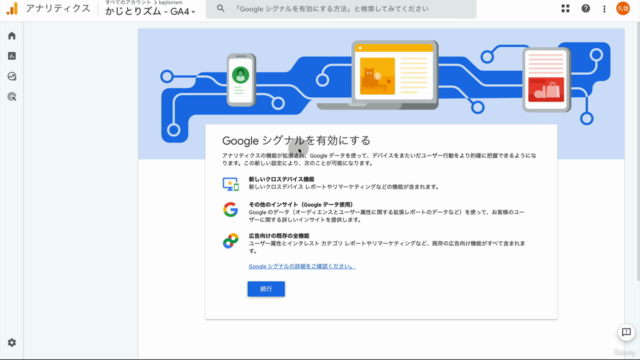
Task: Click the phone illustration in banner
Action: click(241, 80)
